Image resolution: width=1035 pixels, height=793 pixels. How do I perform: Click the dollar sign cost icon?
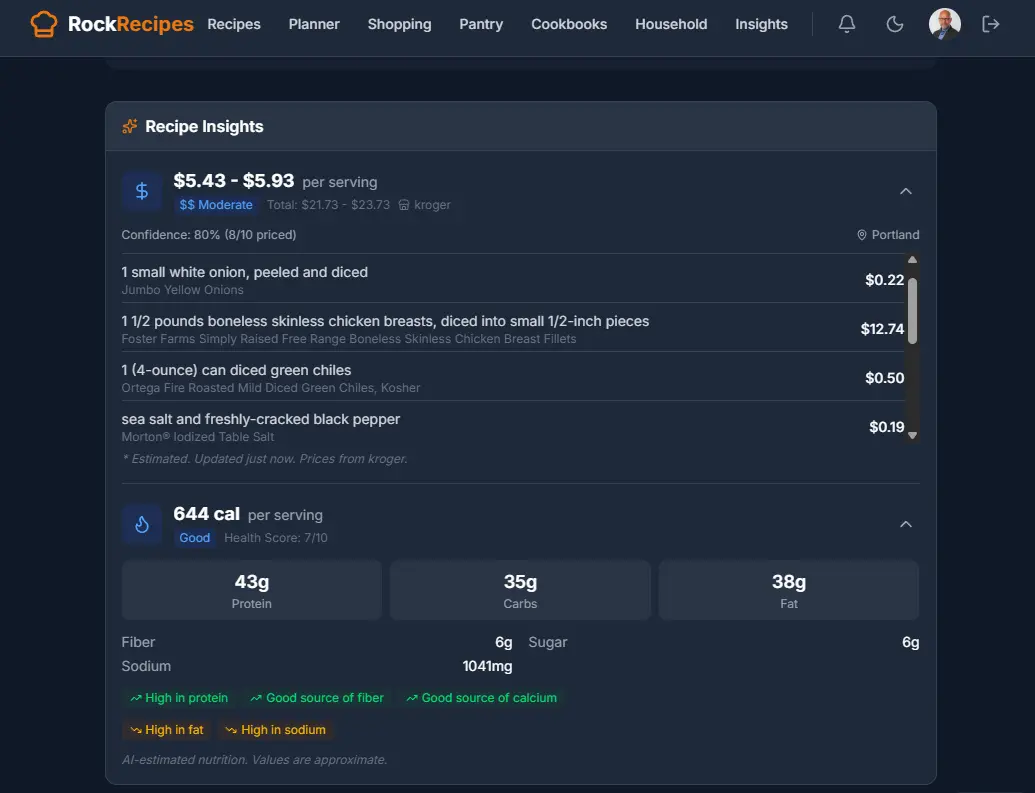pos(142,191)
